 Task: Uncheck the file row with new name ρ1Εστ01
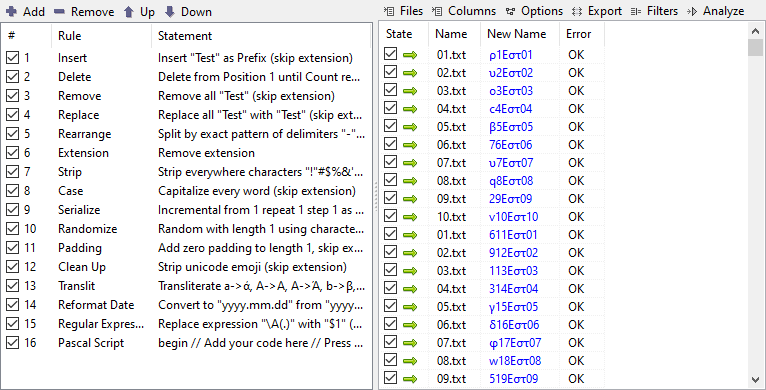point(390,54)
